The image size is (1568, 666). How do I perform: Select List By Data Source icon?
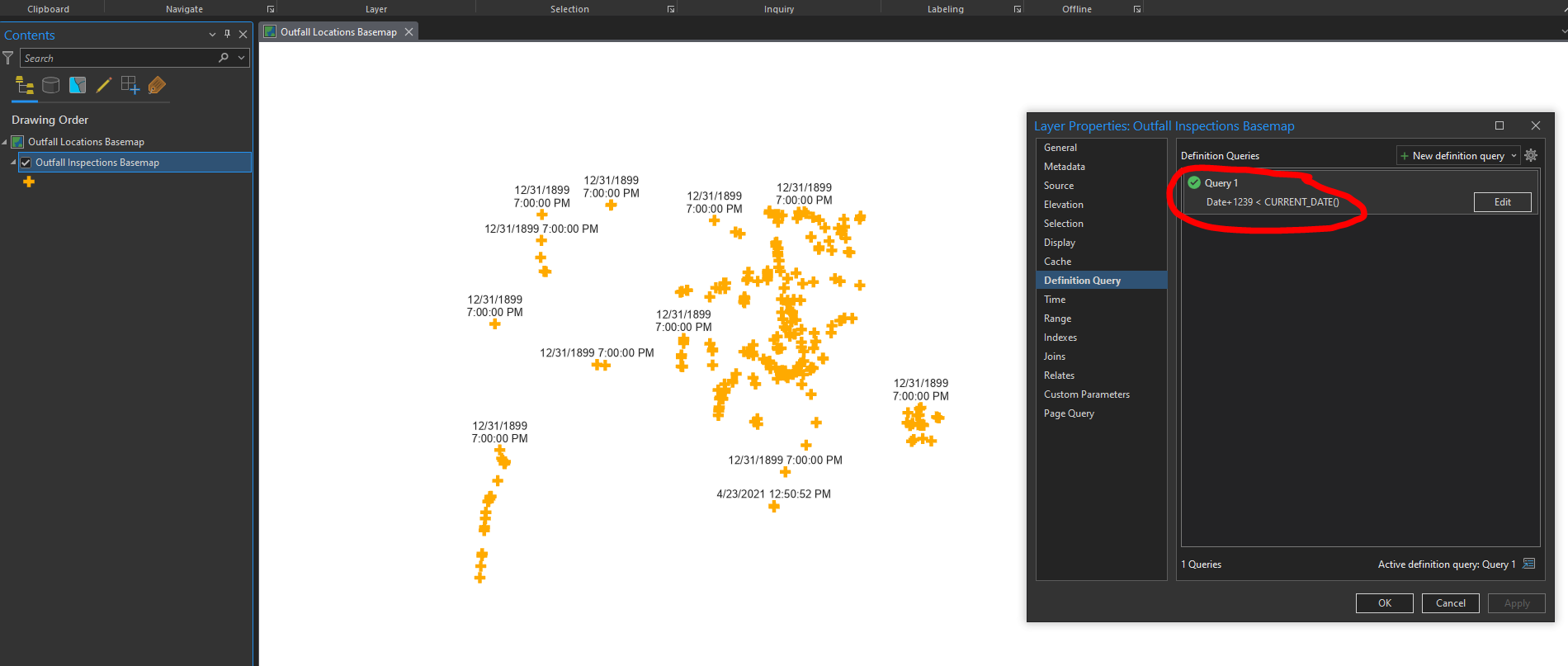click(x=51, y=85)
